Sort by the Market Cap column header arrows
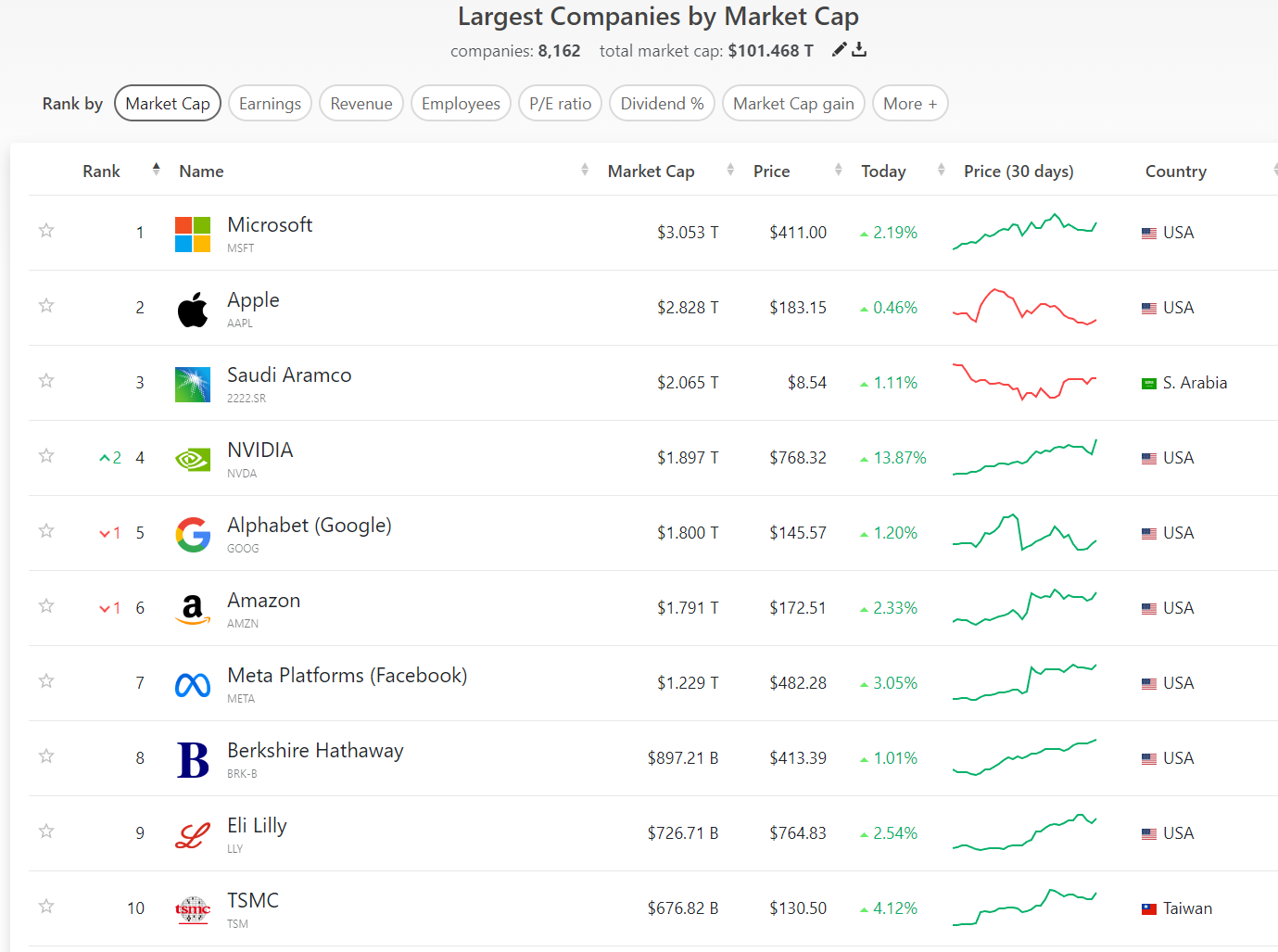Screen dimensions: 1278x952 click(x=730, y=170)
